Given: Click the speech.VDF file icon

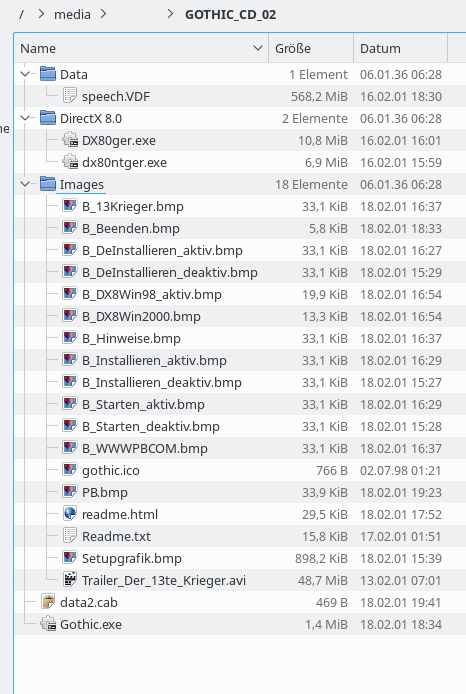Looking at the screenshot, I should pos(69,96).
